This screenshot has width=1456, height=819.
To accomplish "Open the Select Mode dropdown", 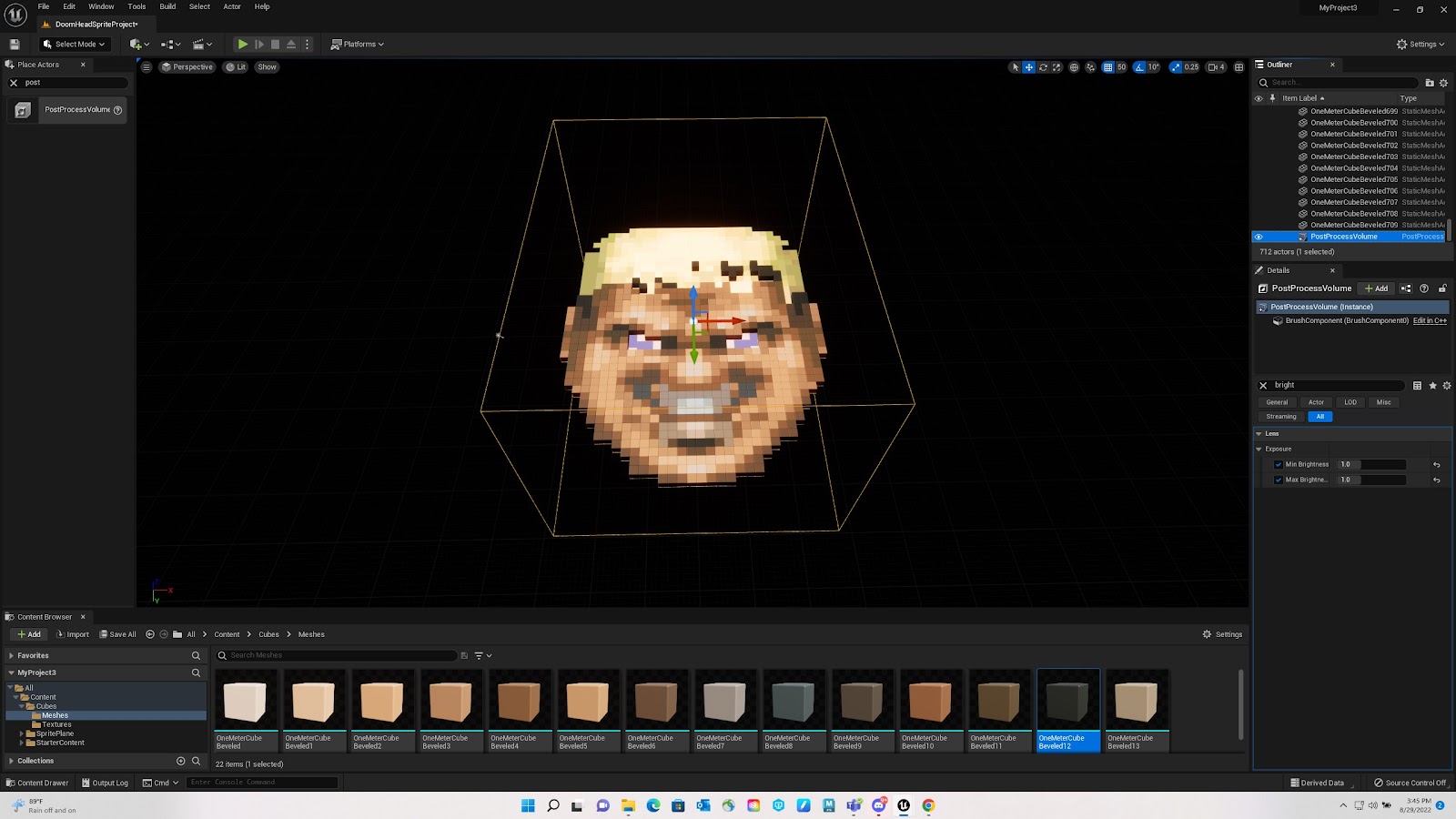I will 74,44.
